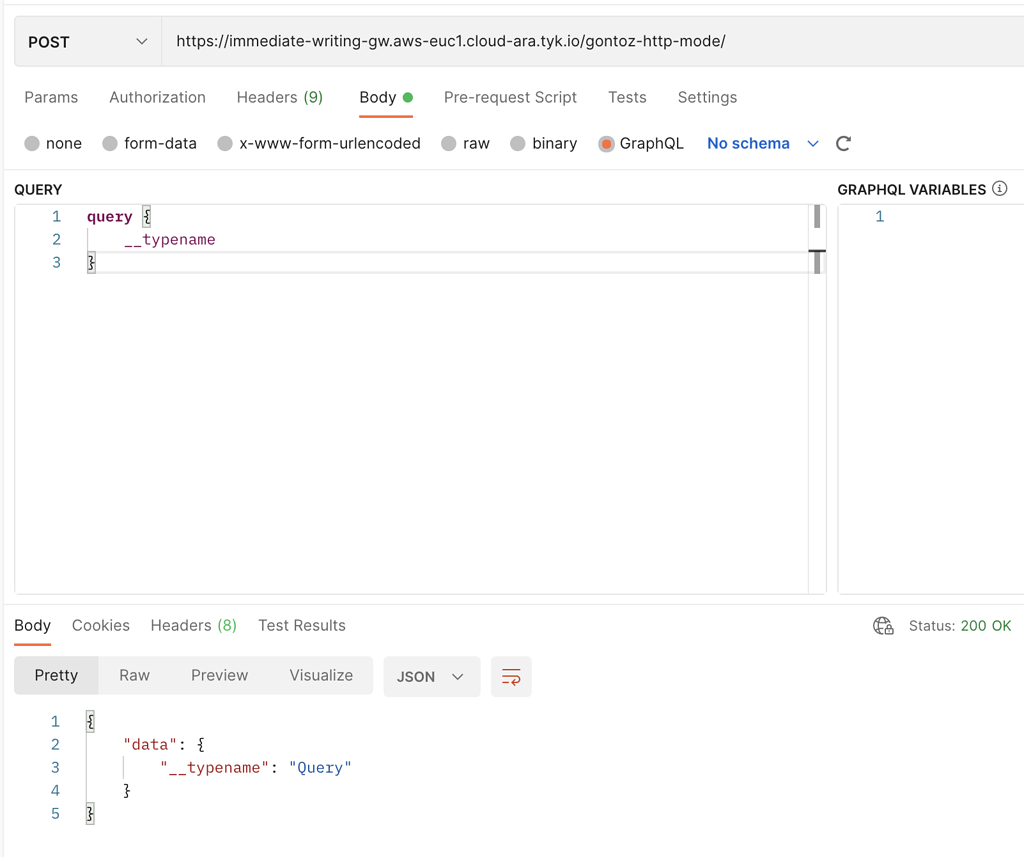This screenshot has height=857, width=1024.
Task: Click the Visualize response view
Action: coord(320,675)
